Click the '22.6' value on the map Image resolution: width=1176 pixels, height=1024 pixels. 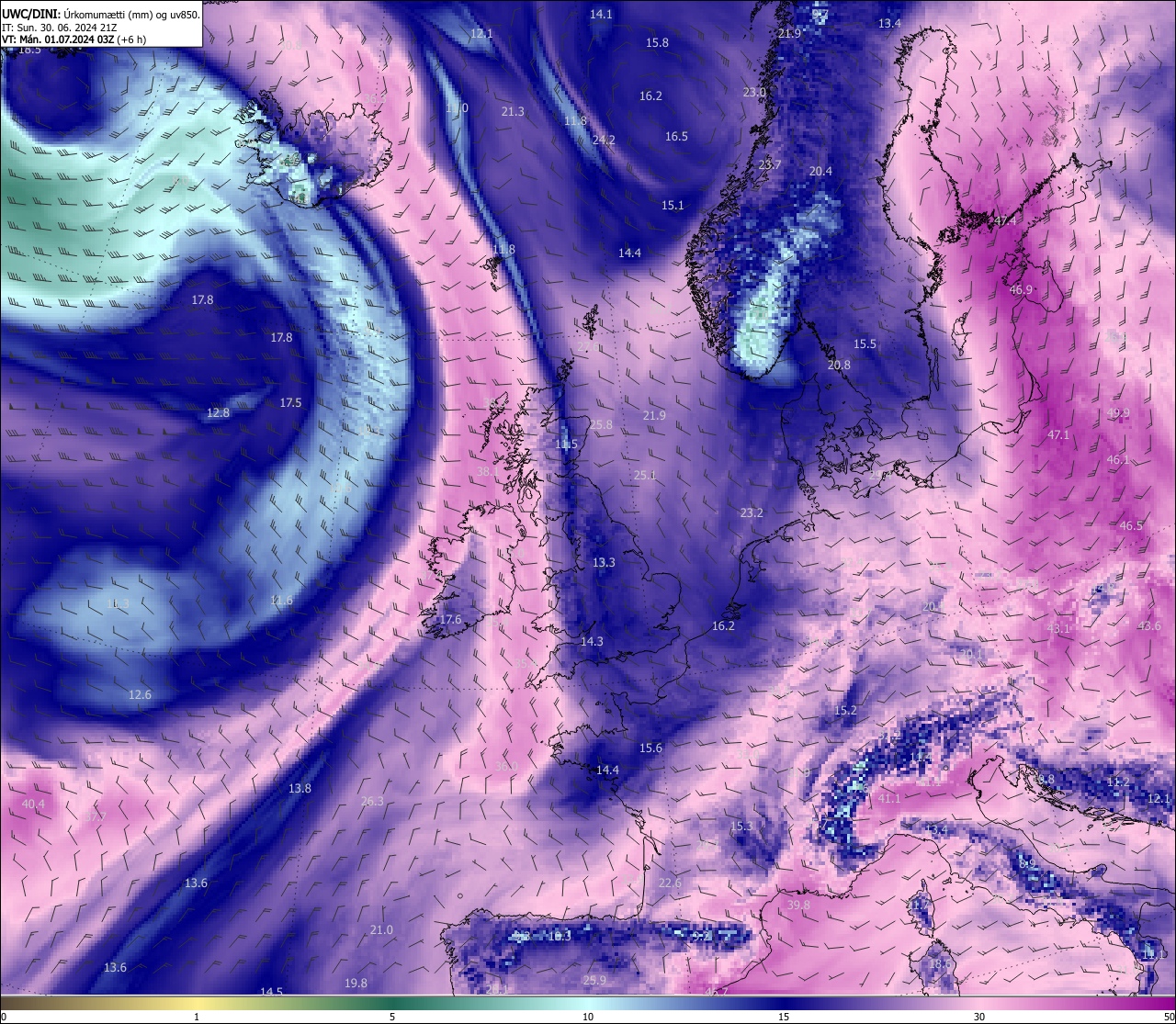[670, 883]
